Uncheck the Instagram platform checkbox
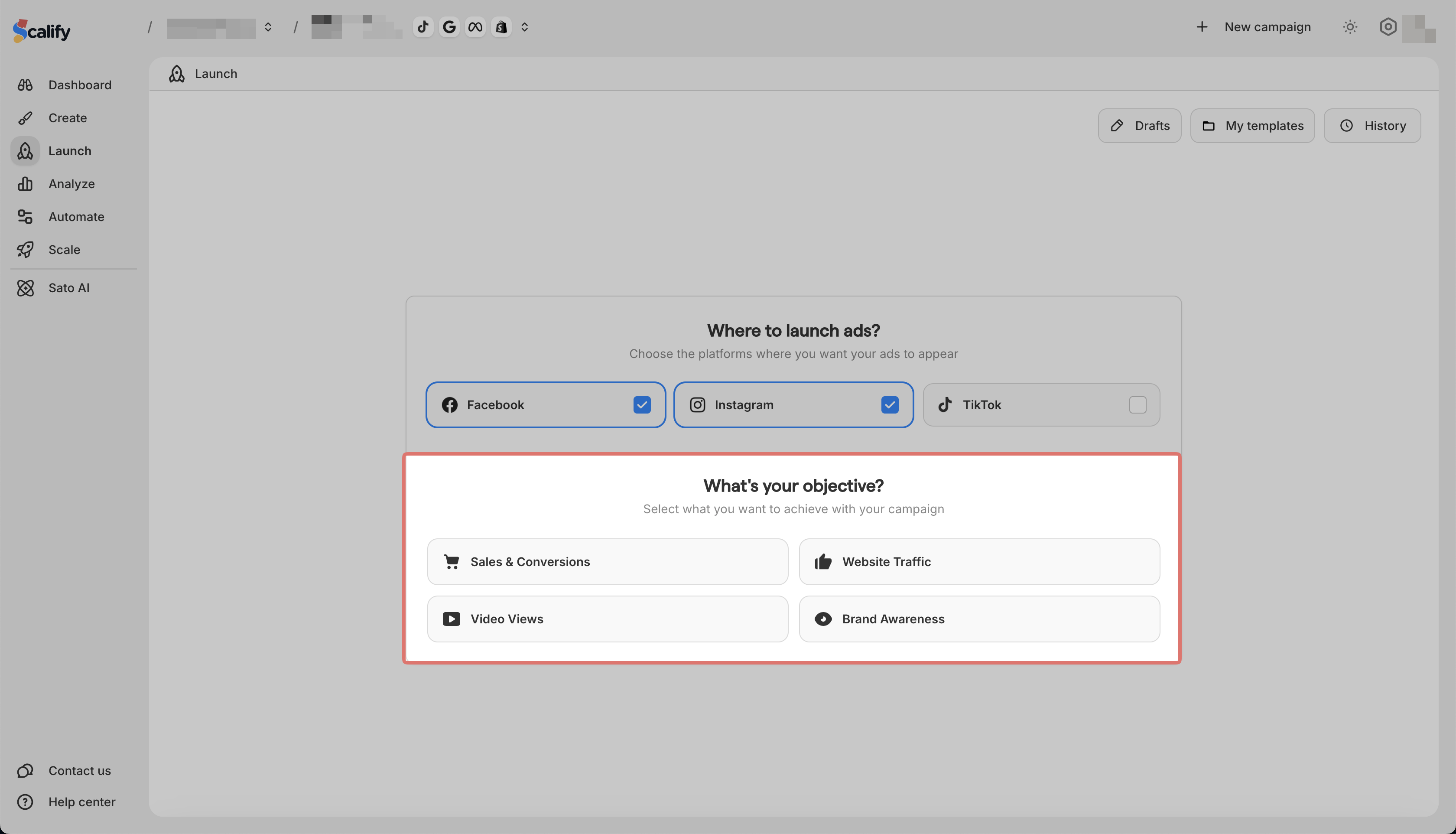Viewport: 1456px width, 834px height. (x=889, y=405)
